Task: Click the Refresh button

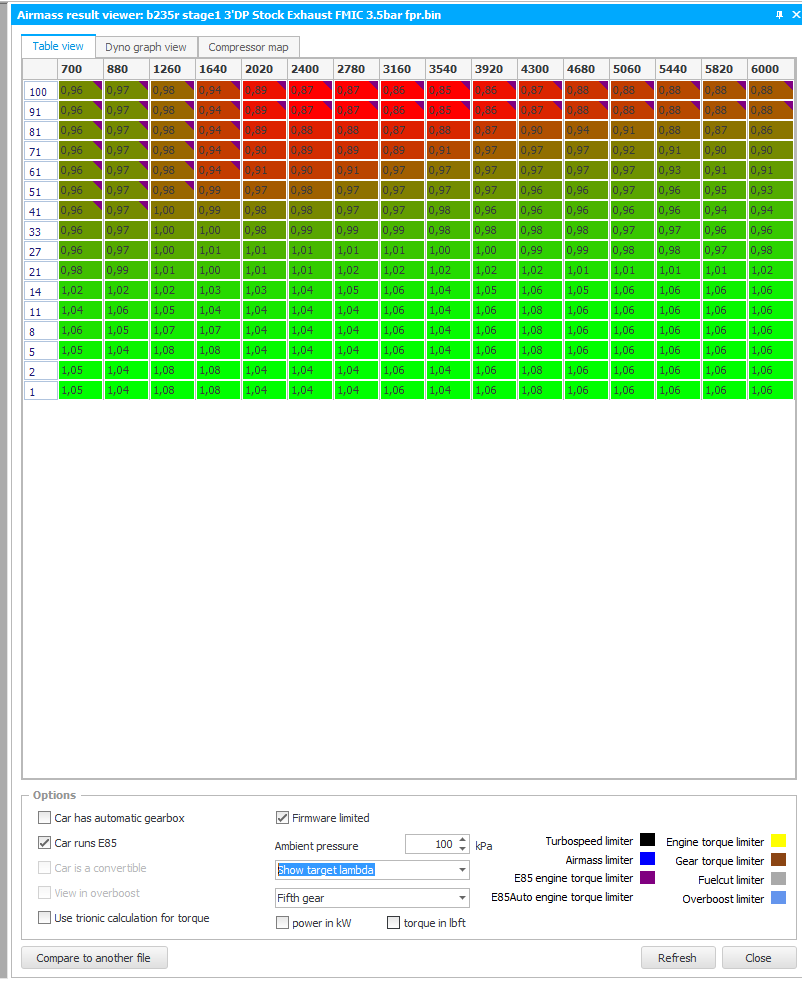Action: click(678, 958)
